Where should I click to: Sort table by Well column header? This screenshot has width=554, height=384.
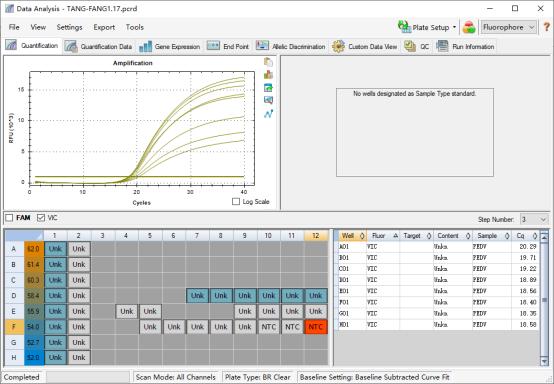352,236
